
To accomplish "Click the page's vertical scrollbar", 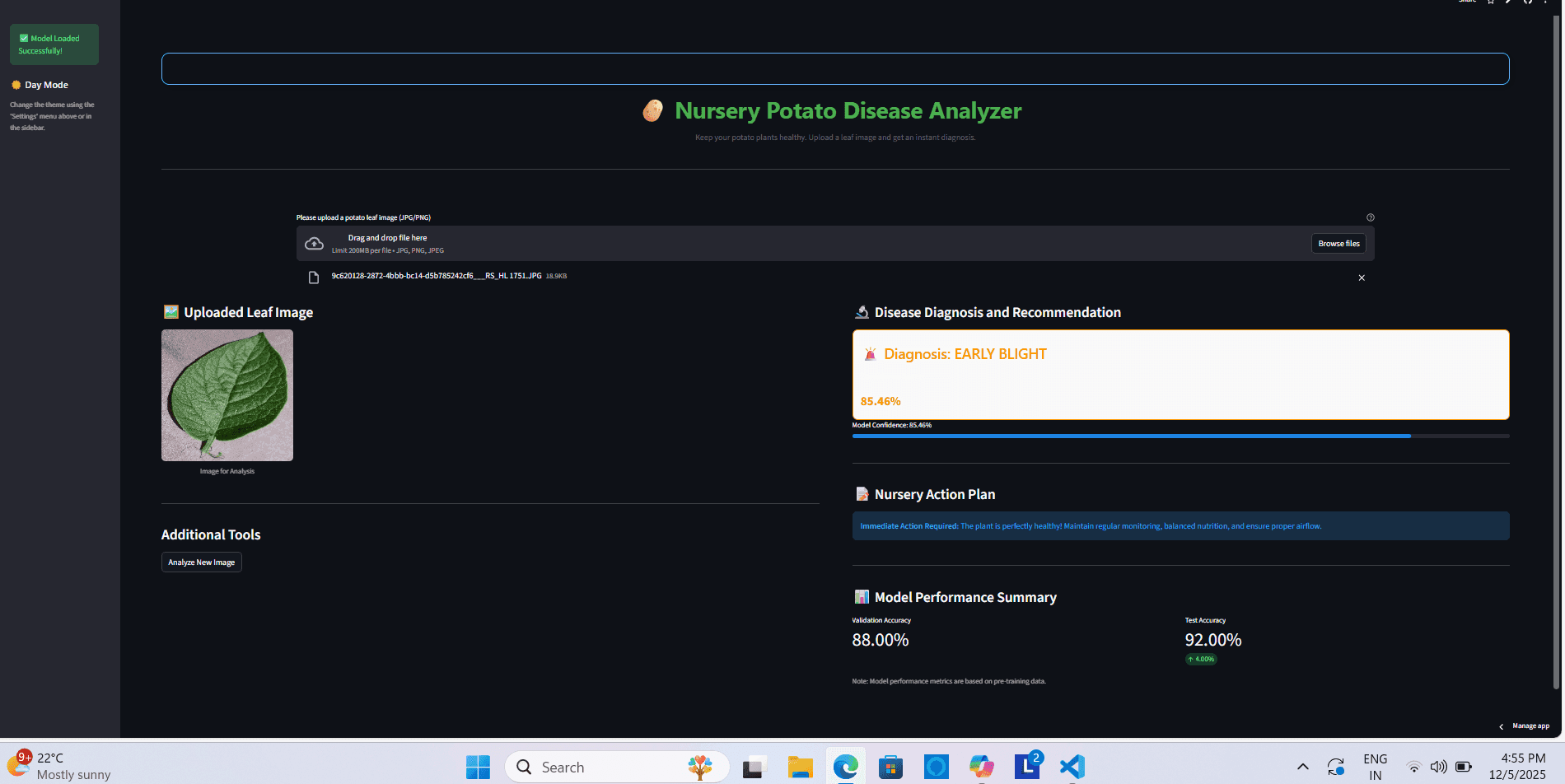I will click(1555, 354).
